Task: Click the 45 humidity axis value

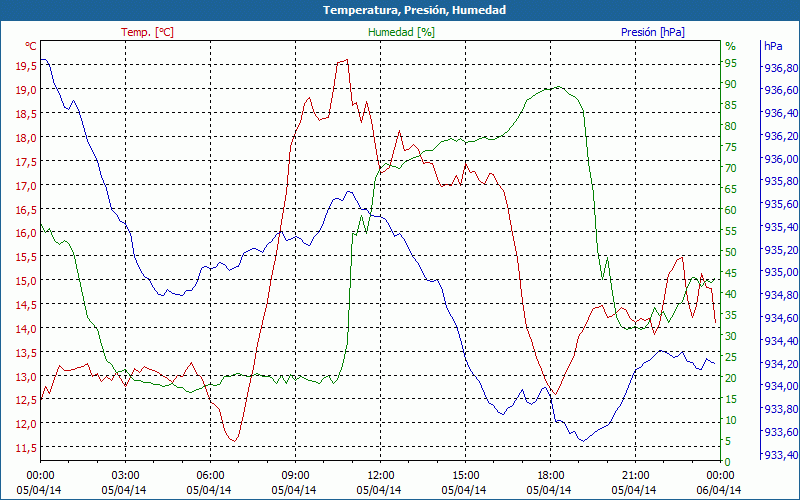Action: coord(731,273)
